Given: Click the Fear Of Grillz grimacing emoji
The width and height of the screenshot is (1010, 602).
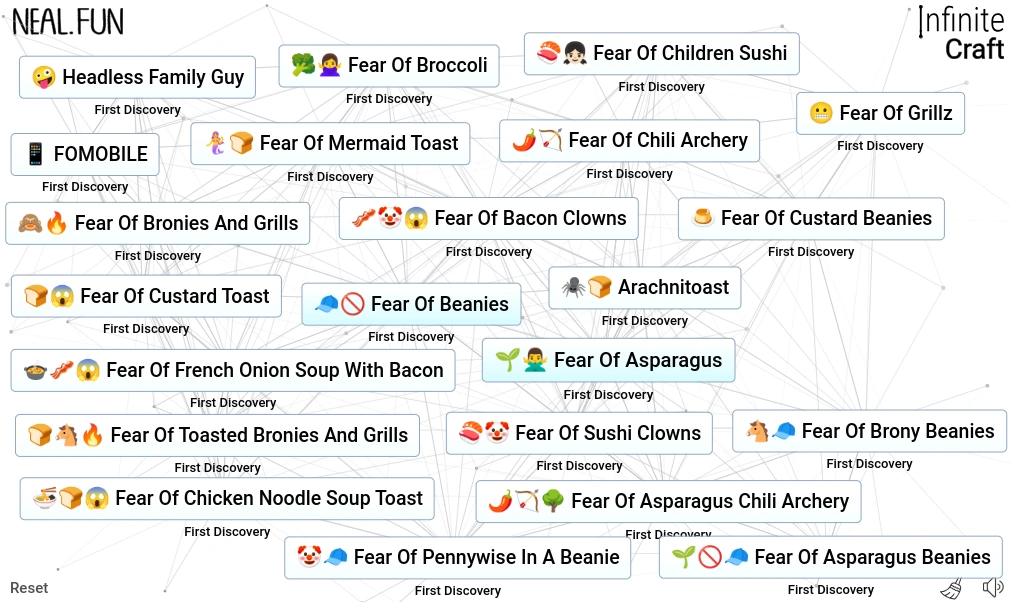Looking at the screenshot, I should click(x=821, y=113).
